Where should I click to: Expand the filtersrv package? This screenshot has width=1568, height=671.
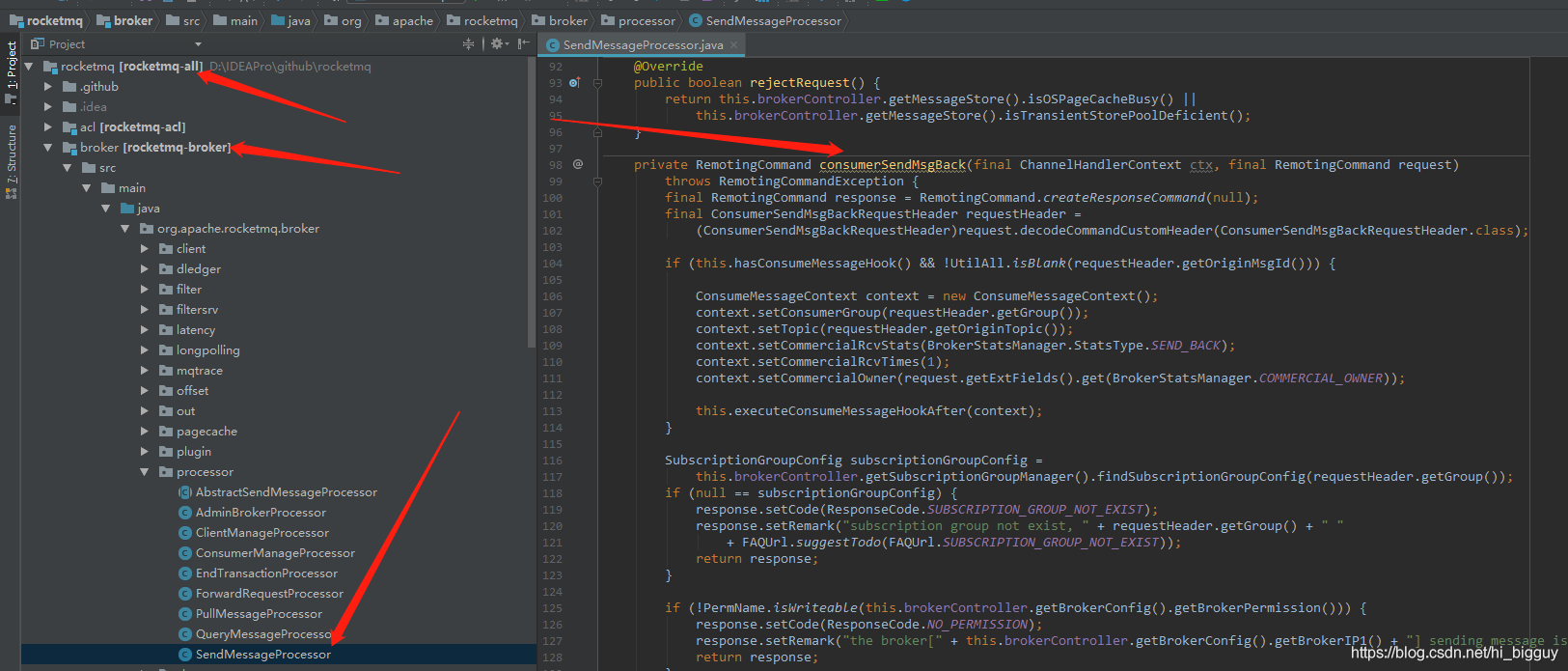(x=145, y=310)
